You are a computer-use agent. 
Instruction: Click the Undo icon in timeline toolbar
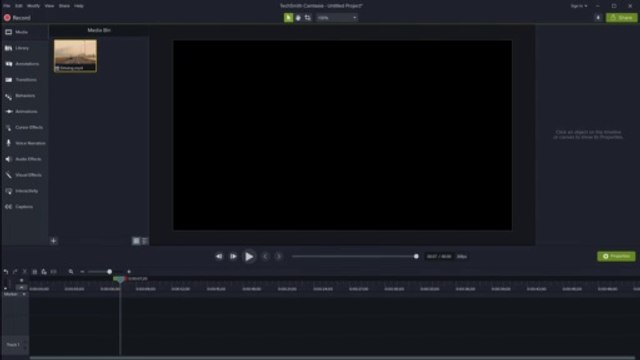point(6,272)
